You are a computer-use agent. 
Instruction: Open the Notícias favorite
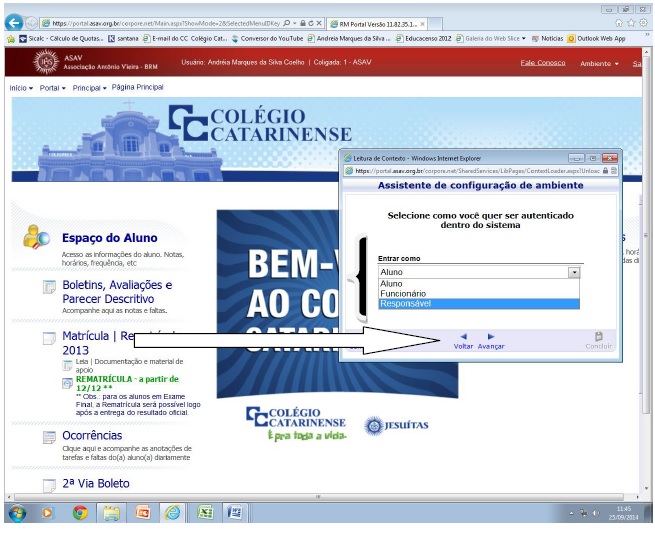tap(548, 38)
